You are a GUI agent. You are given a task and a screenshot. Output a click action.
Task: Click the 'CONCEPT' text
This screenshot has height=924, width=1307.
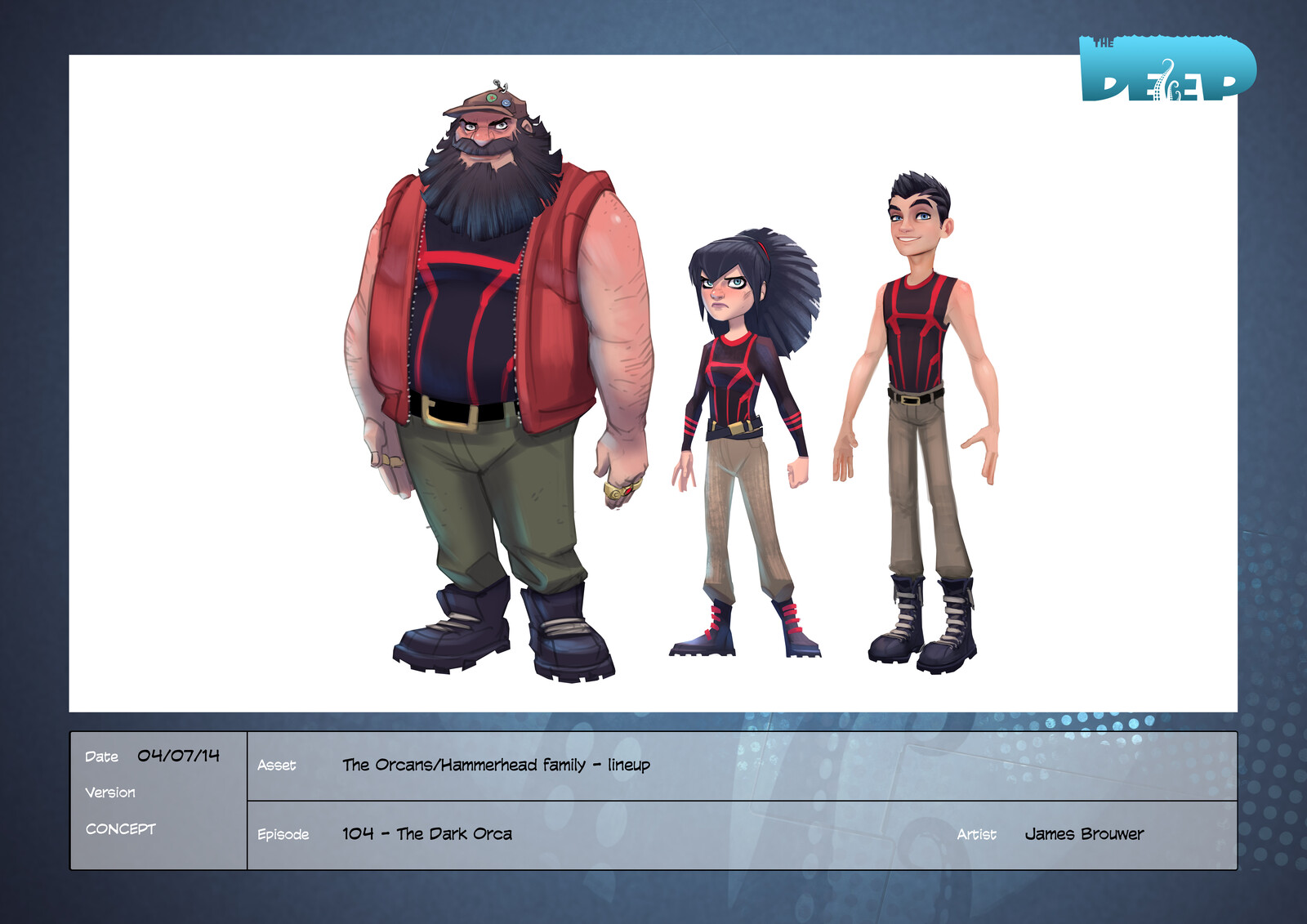121,828
